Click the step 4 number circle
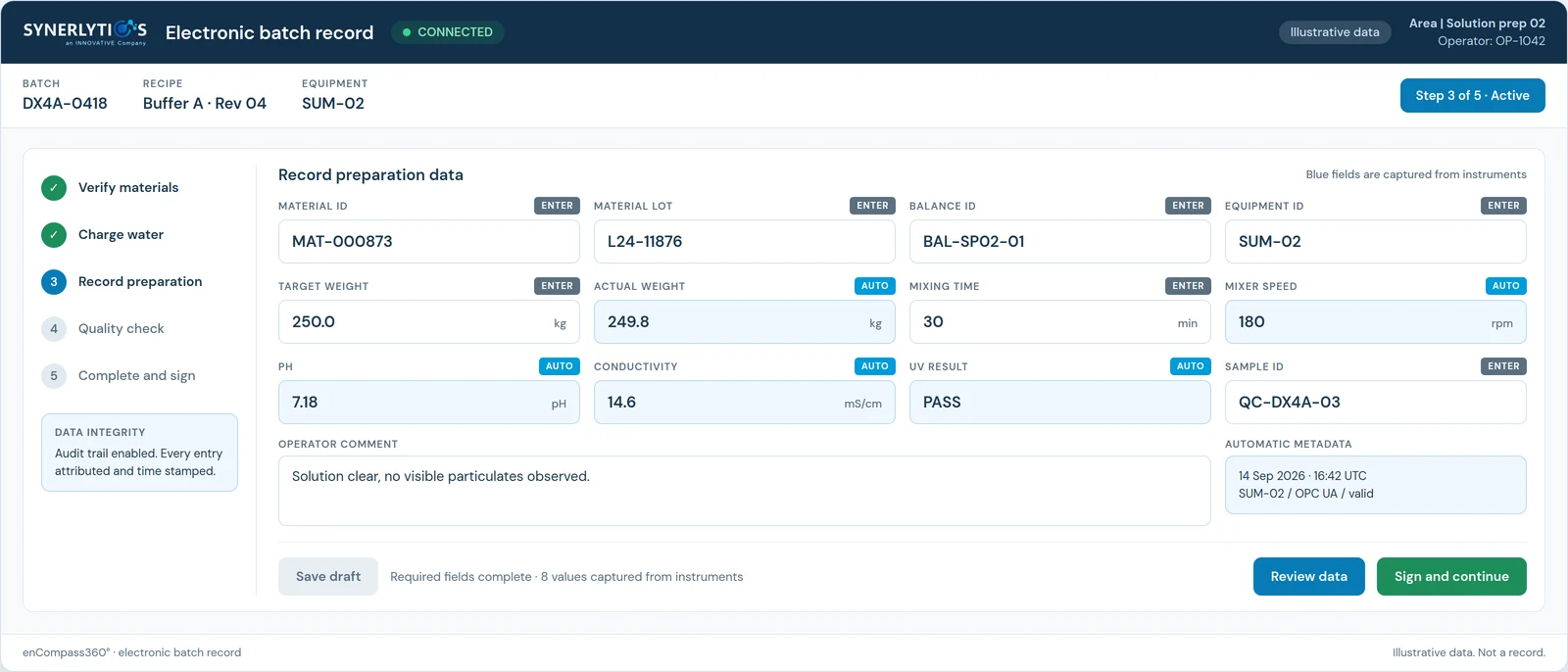1568x672 pixels. point(54,328)
